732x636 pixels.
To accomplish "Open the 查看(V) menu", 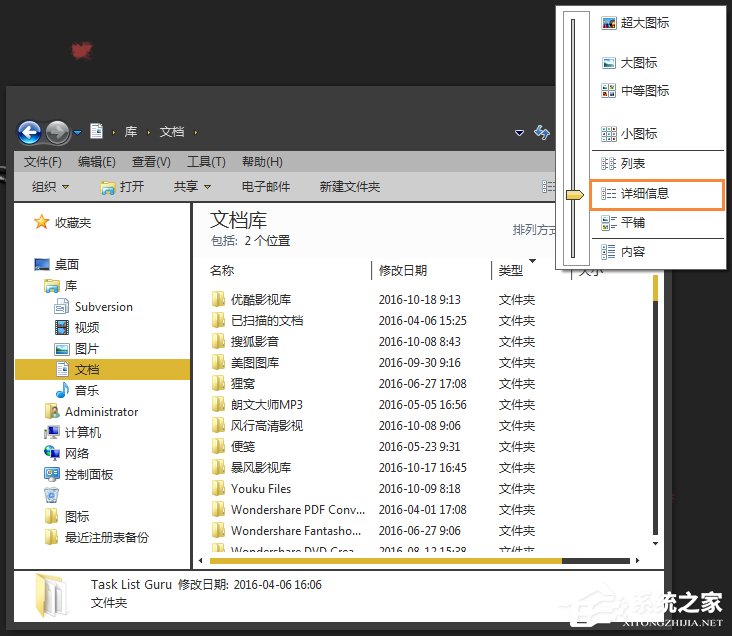I will (151, 162).
